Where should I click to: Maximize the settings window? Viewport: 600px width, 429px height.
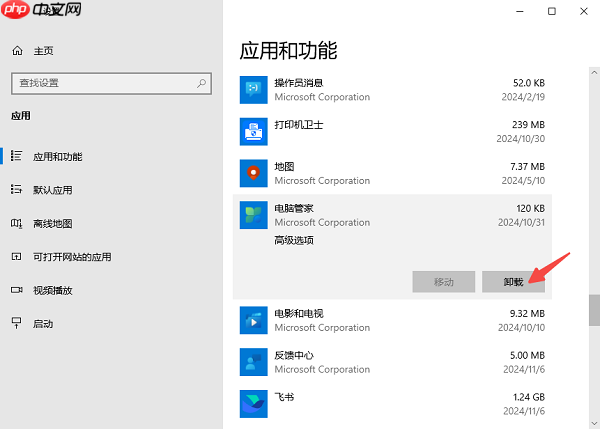click(x=551, y=11)
